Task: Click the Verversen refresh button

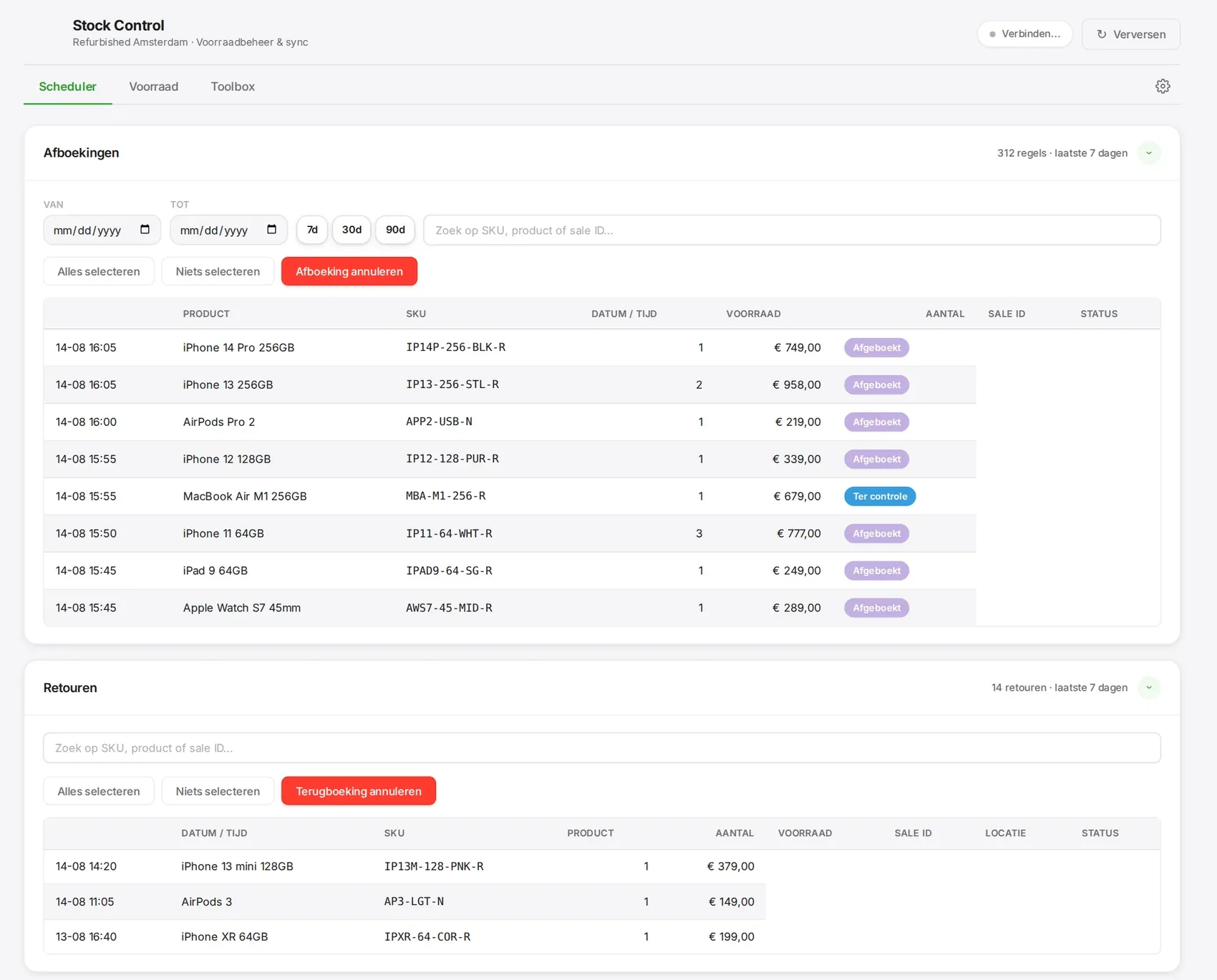Action: [x=1131, y=34]
